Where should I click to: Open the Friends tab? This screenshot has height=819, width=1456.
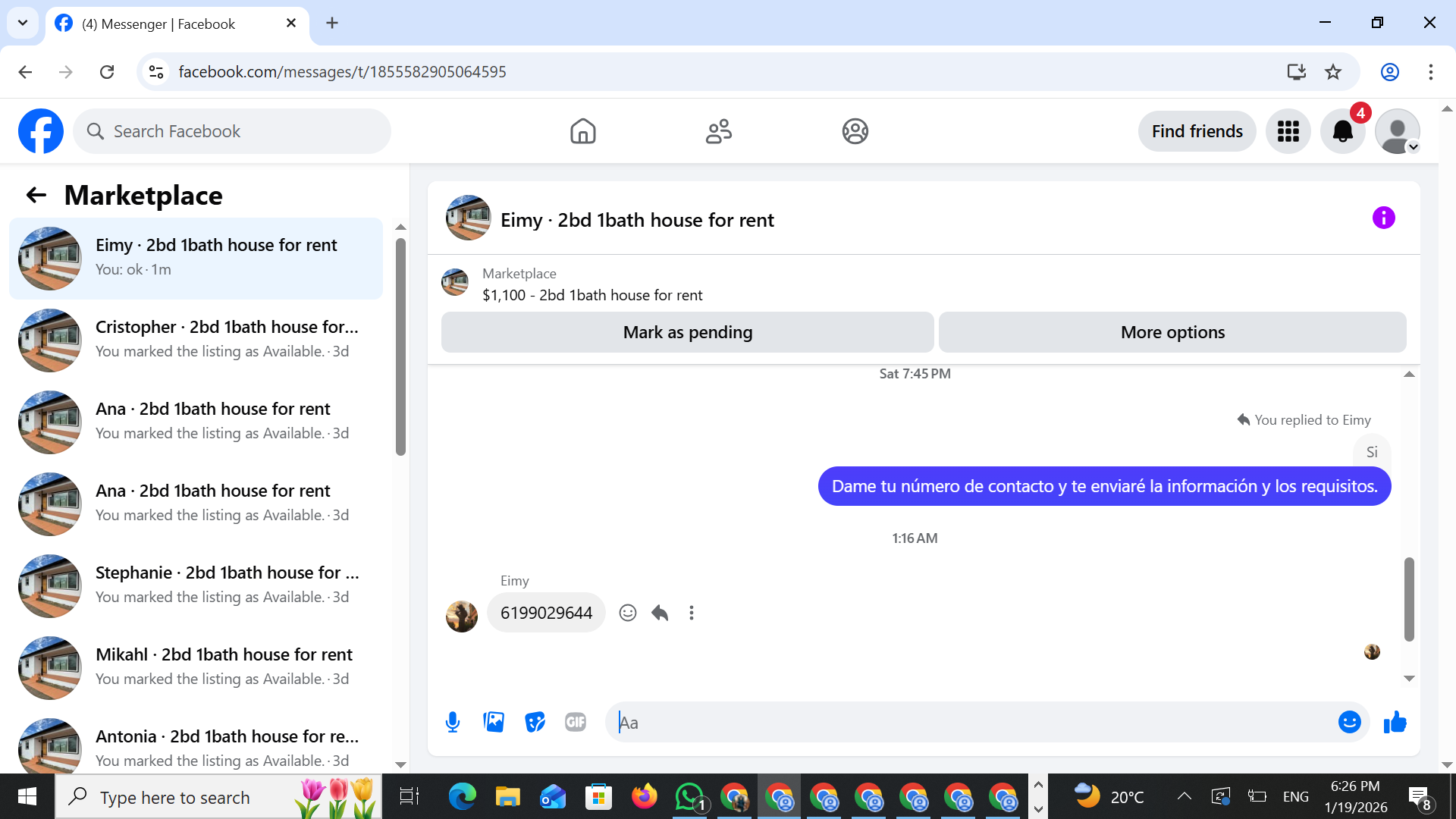[x=718, y=131]
